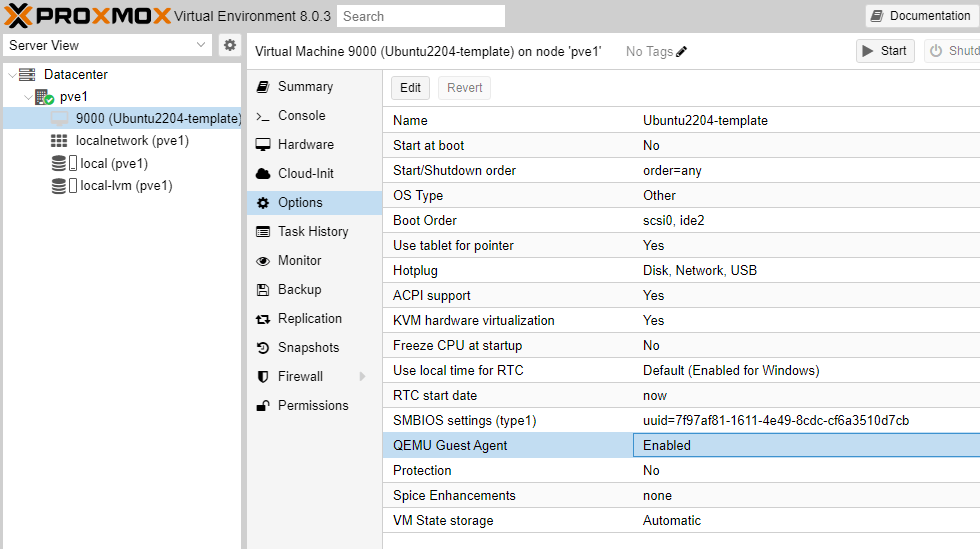Screen dimensions: 980x549
Task: Click the SMBIOS uuid value
Action: (x=776, y=420)
